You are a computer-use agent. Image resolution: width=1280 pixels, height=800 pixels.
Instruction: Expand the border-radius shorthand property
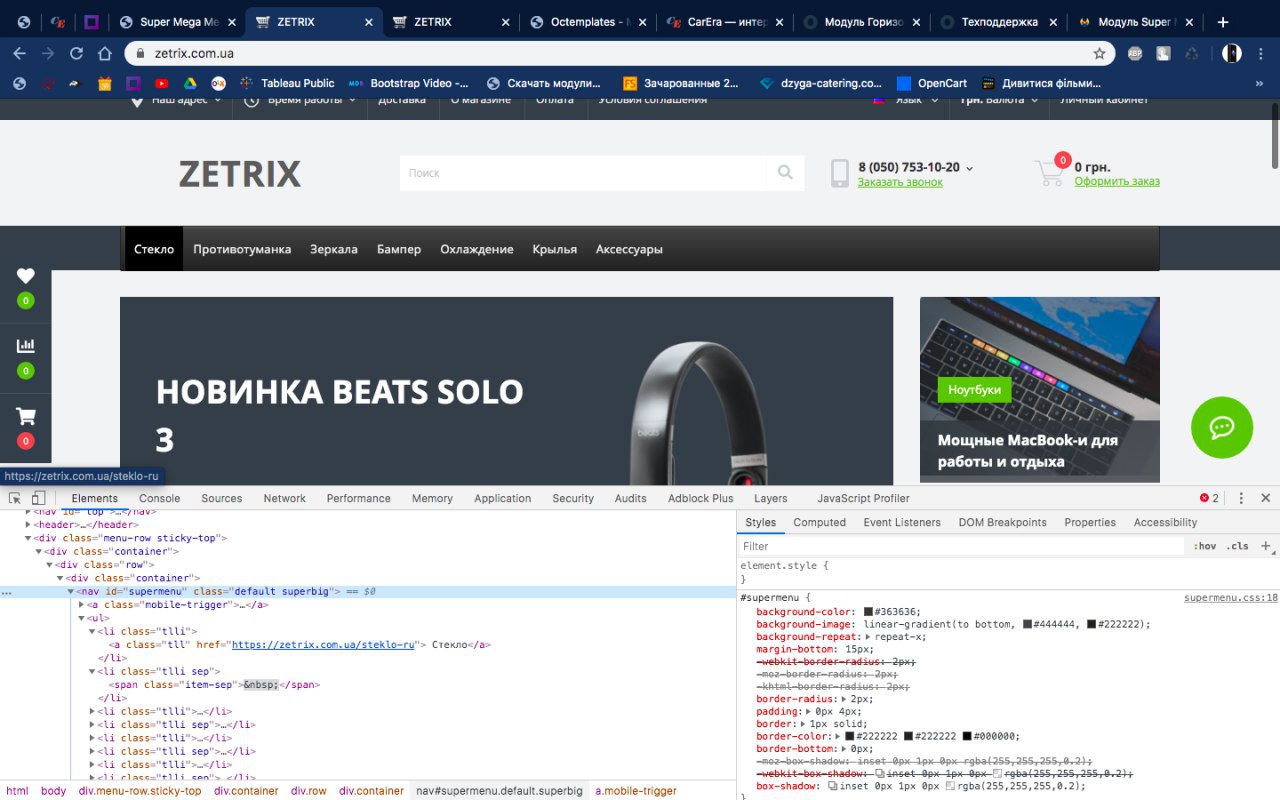click(845, 699)
